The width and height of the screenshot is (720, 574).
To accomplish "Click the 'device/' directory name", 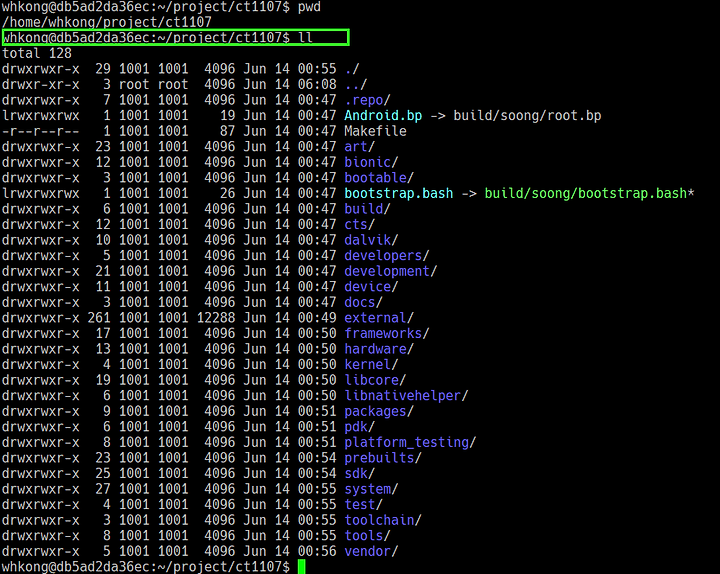I will 371,287.
